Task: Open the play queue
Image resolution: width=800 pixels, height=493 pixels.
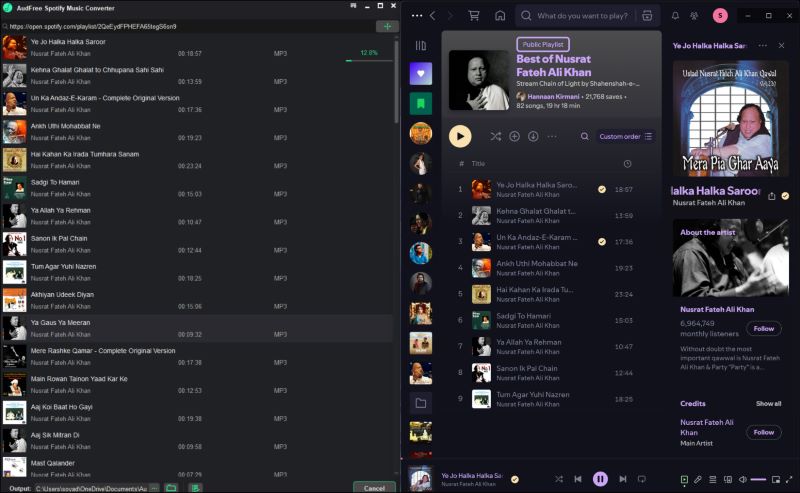Action: [x=713, y=479]
